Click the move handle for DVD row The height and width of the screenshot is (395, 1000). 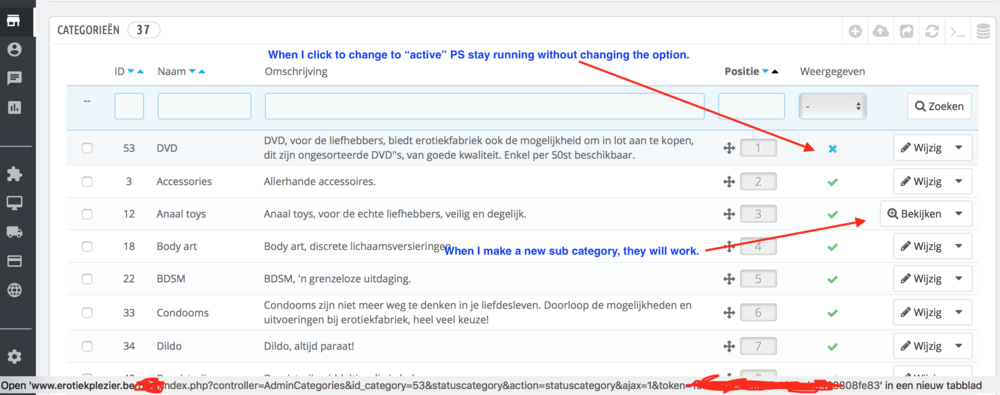730,148
